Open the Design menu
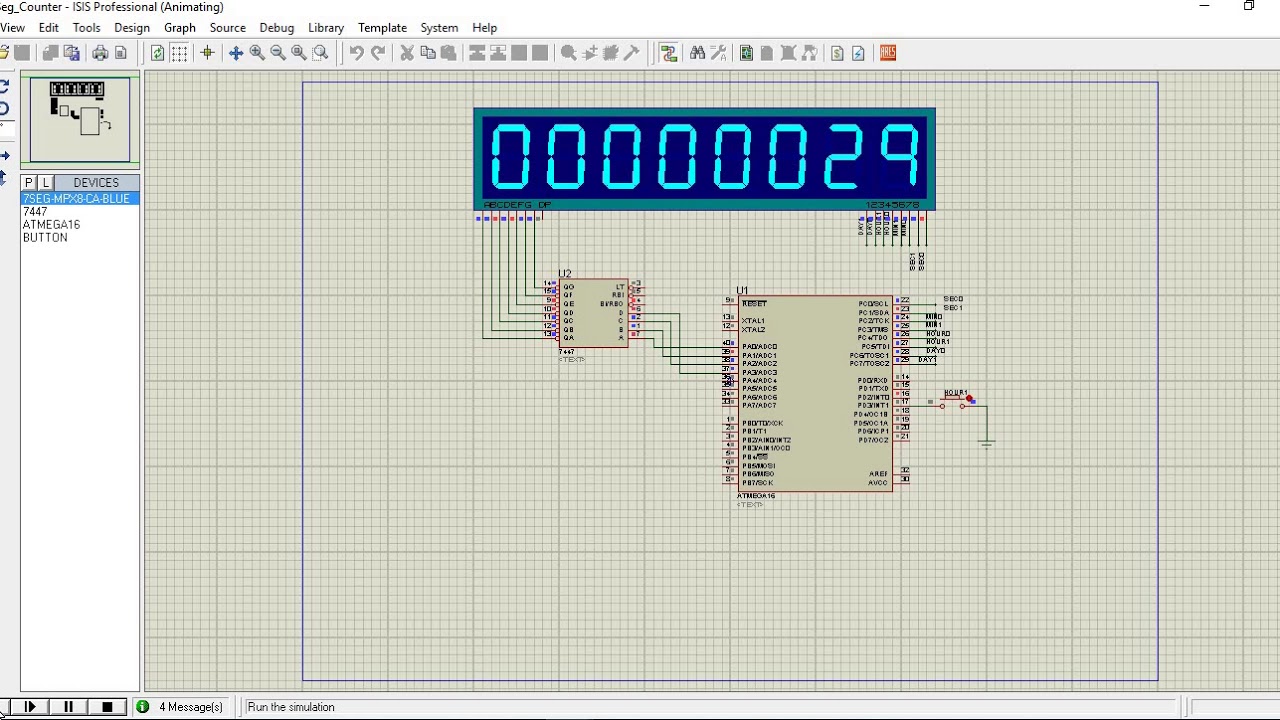The height and width of the screenshot is (720, 1280). [x=132, y=28]
